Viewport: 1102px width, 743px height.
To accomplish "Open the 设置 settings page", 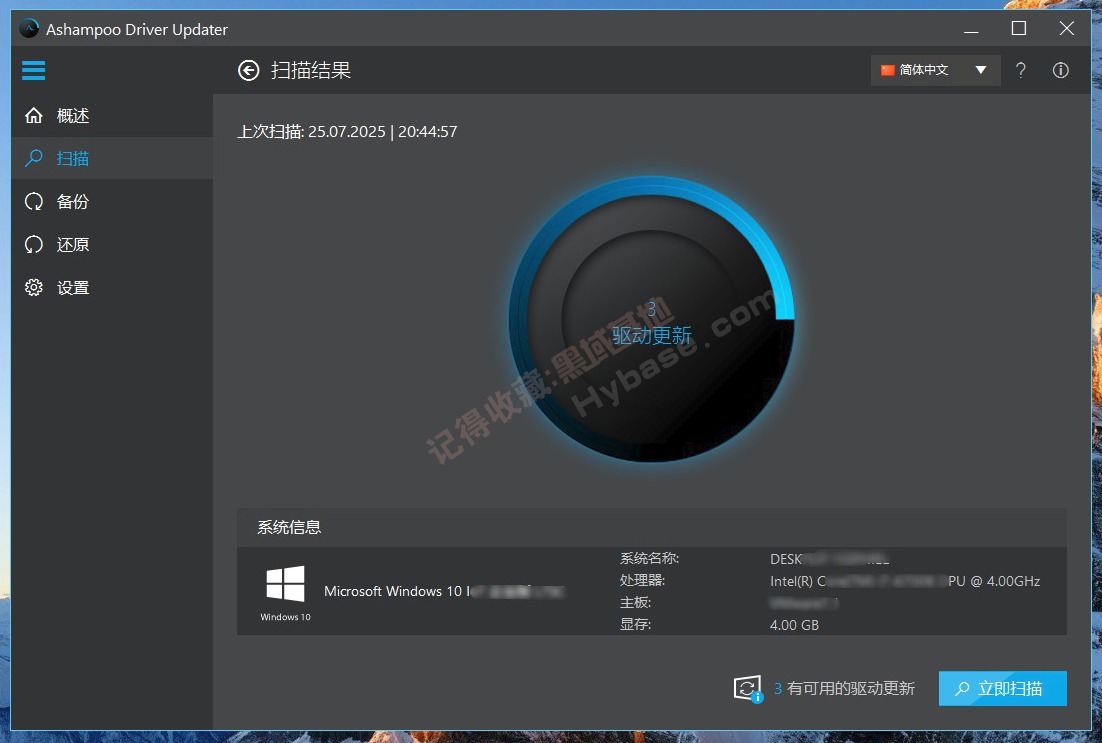I will click(112, 287).
